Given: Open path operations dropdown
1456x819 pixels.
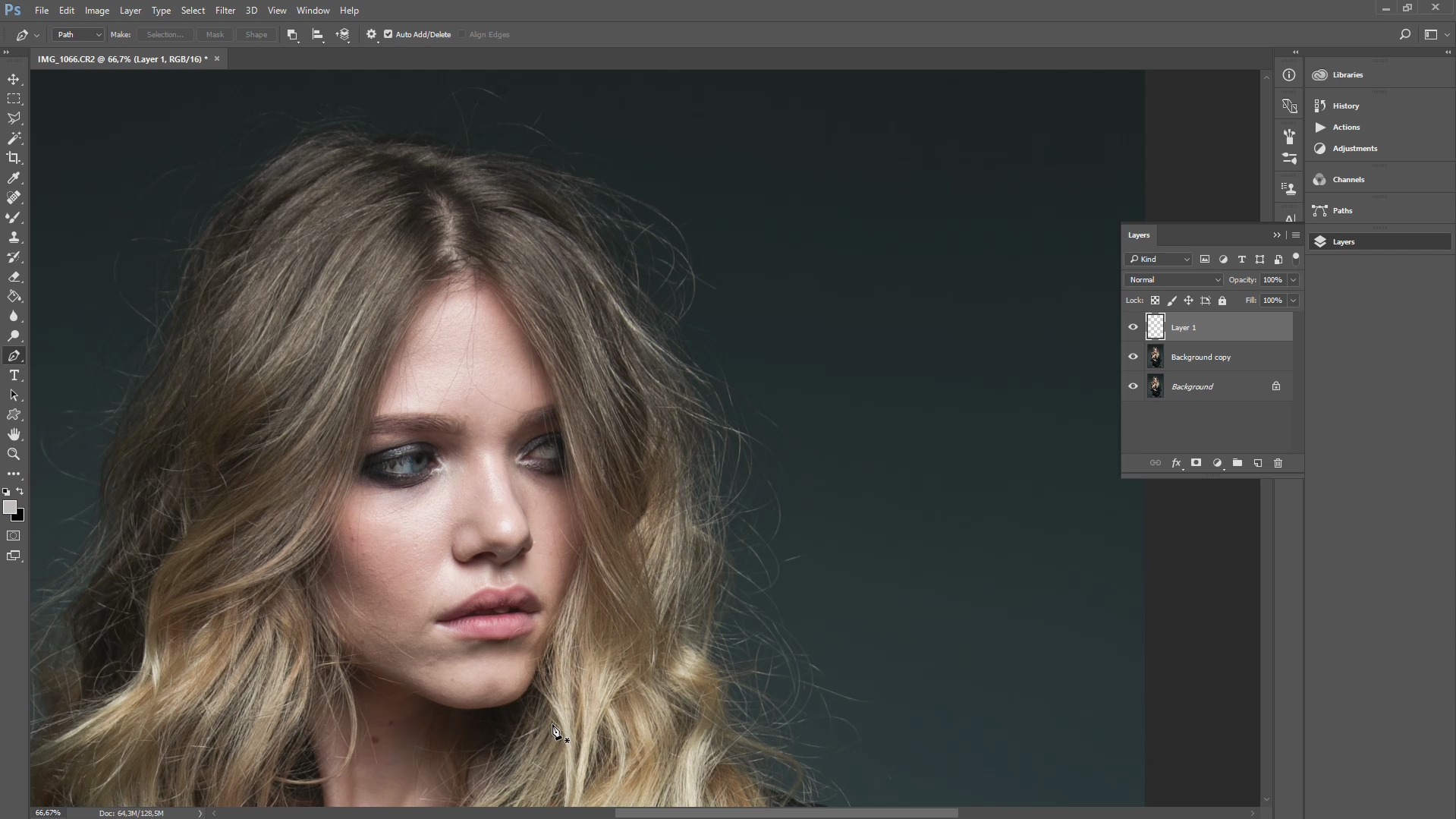Looking at the screenshot, I should pyautogui.click(x=293, y=35).
